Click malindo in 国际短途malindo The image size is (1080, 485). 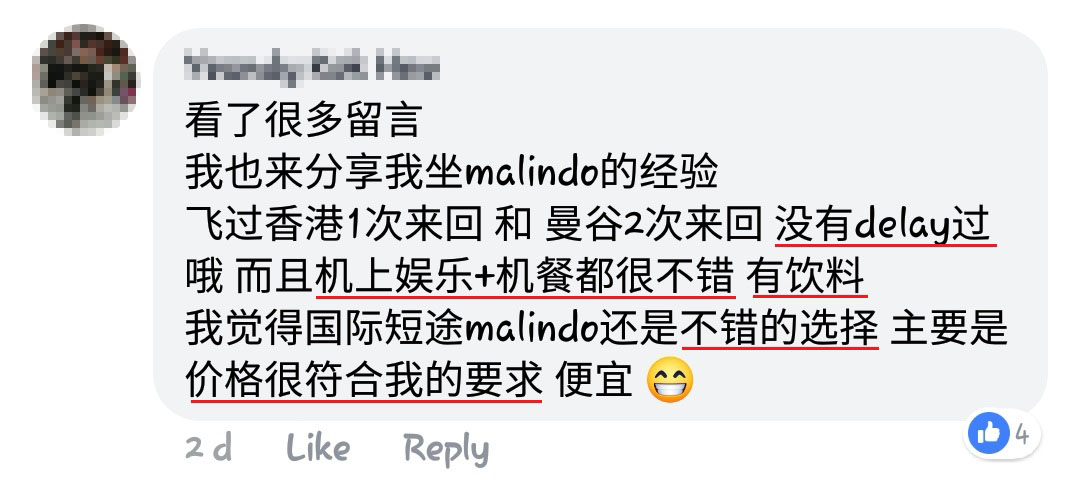pos(530,330)
